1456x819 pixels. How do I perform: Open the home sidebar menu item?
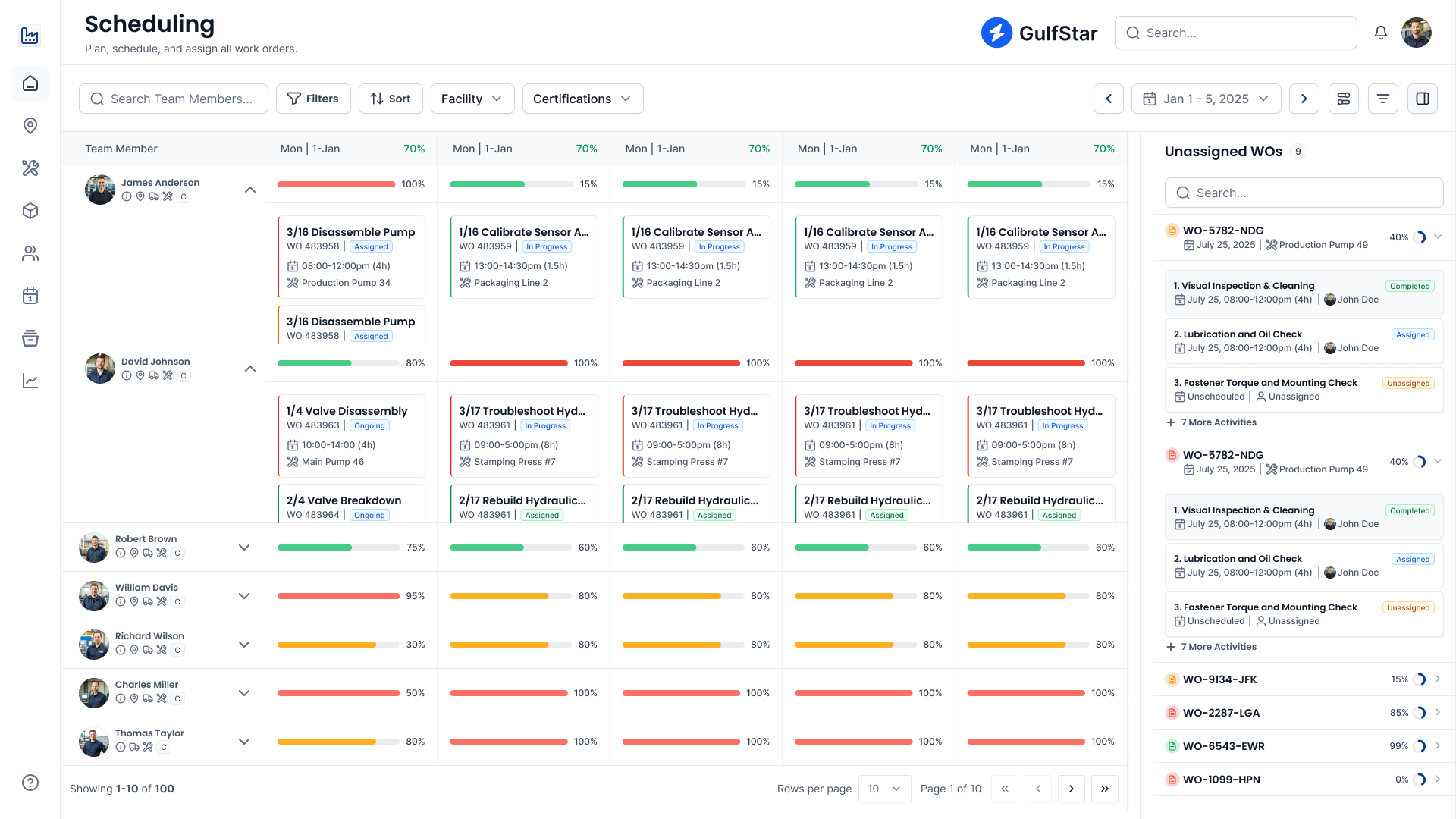click(30, 83)
